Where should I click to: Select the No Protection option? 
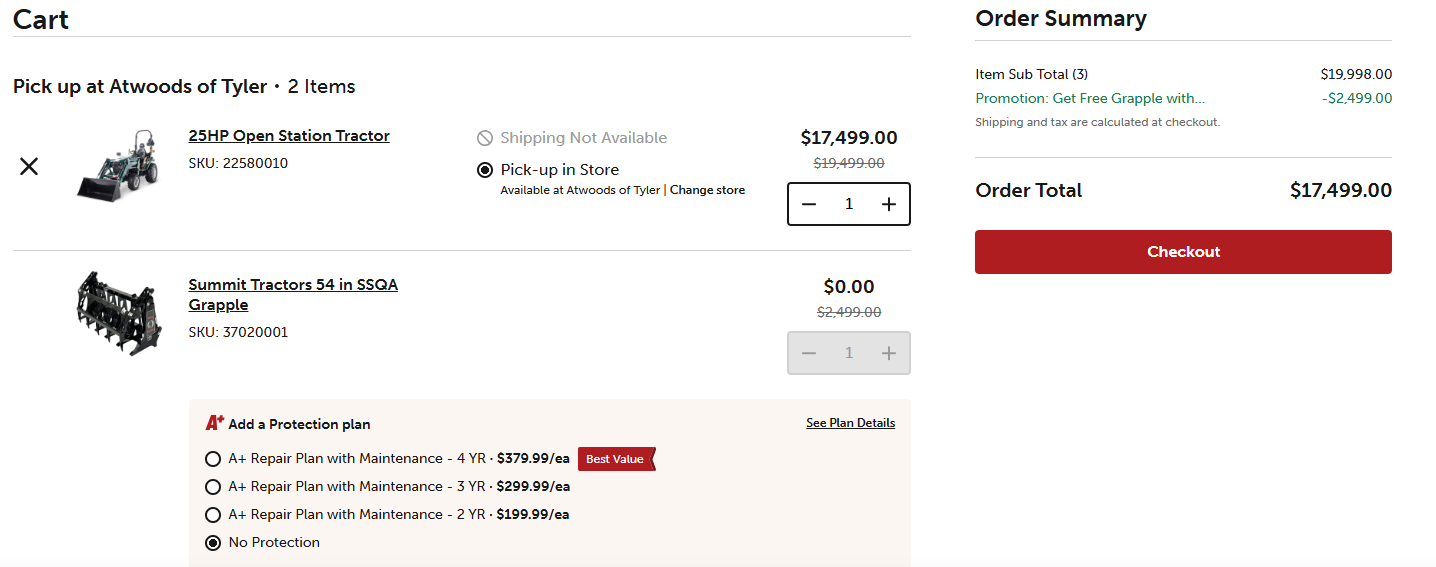coord(213,543)
